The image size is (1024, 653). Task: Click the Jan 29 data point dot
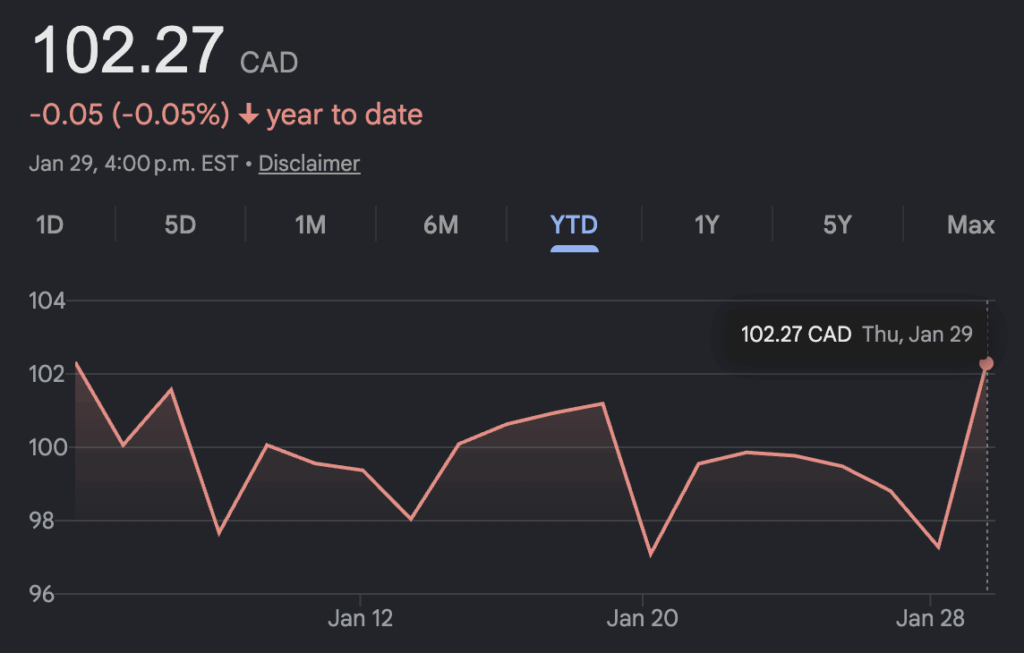point(987,363)
